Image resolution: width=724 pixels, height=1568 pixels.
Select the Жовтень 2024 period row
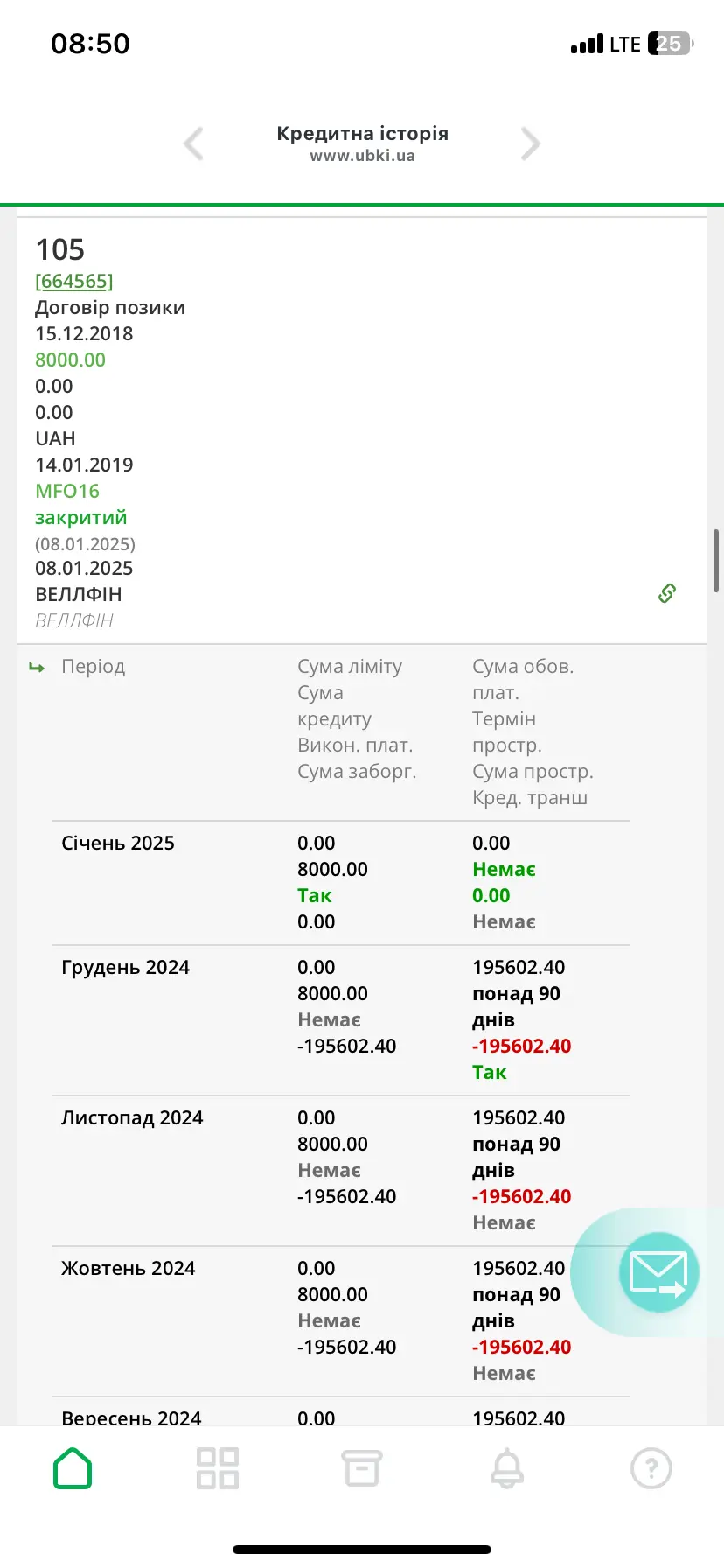coord(129,1269)
